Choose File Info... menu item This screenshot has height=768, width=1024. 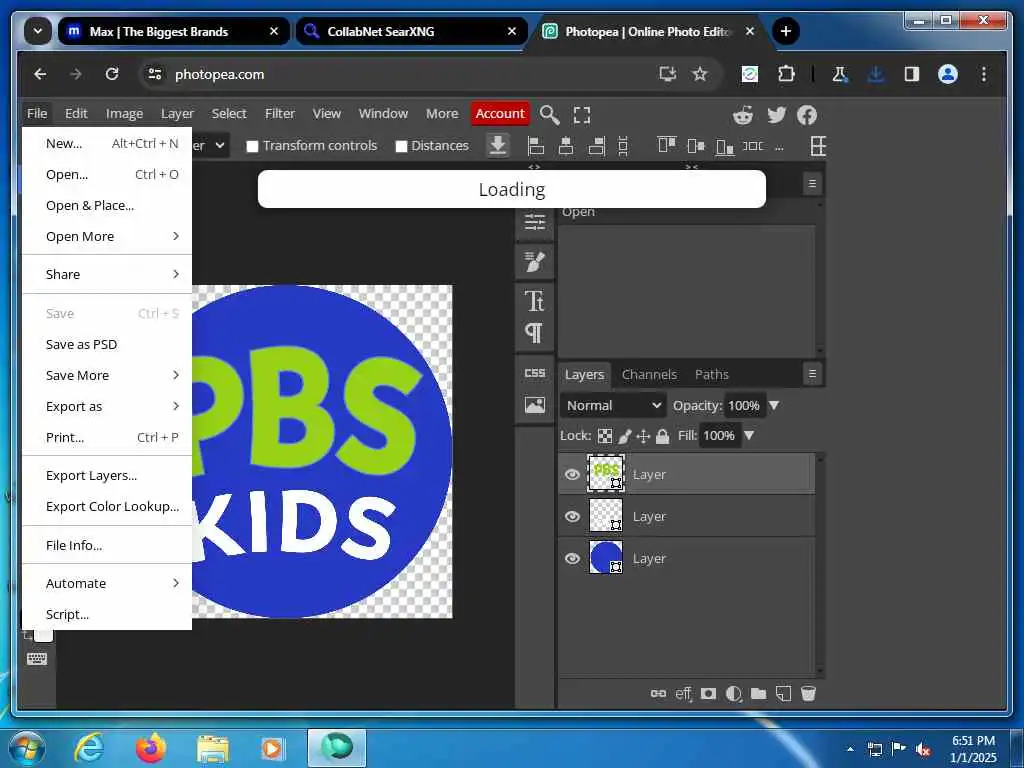pyautogui.click(x=107, y=545)
